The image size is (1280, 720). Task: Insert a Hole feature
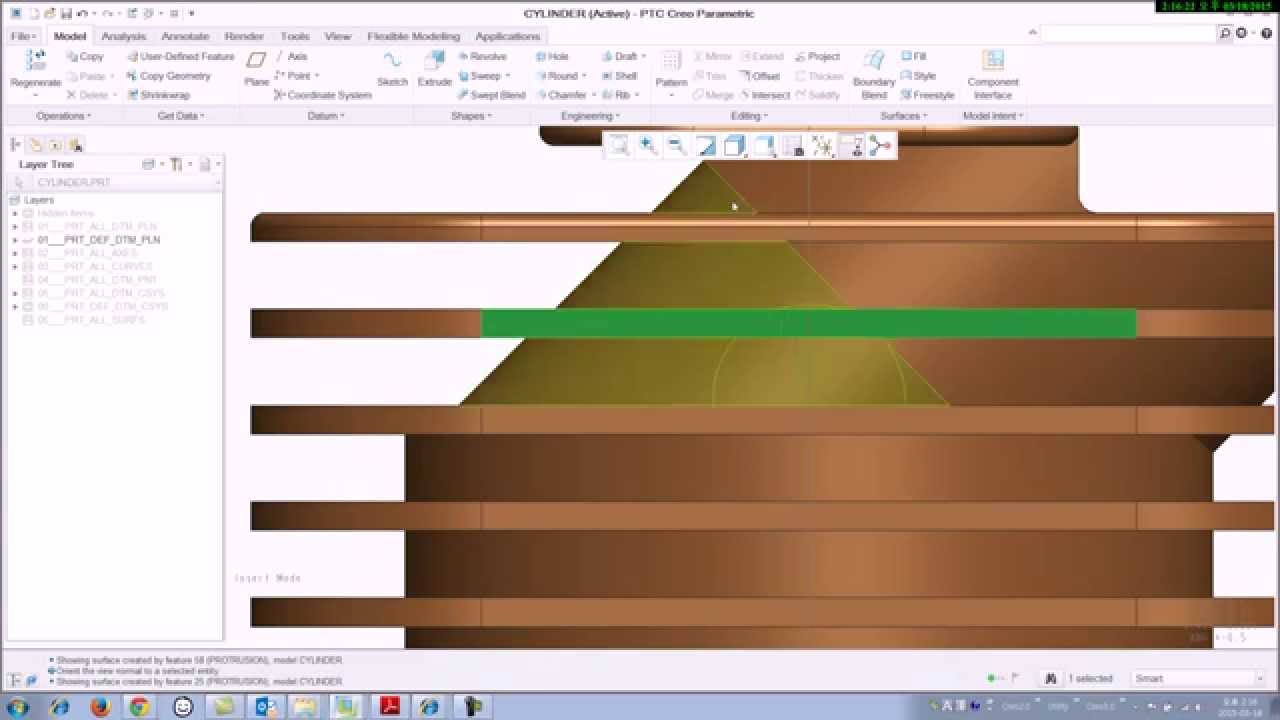(x=552, y=57)
